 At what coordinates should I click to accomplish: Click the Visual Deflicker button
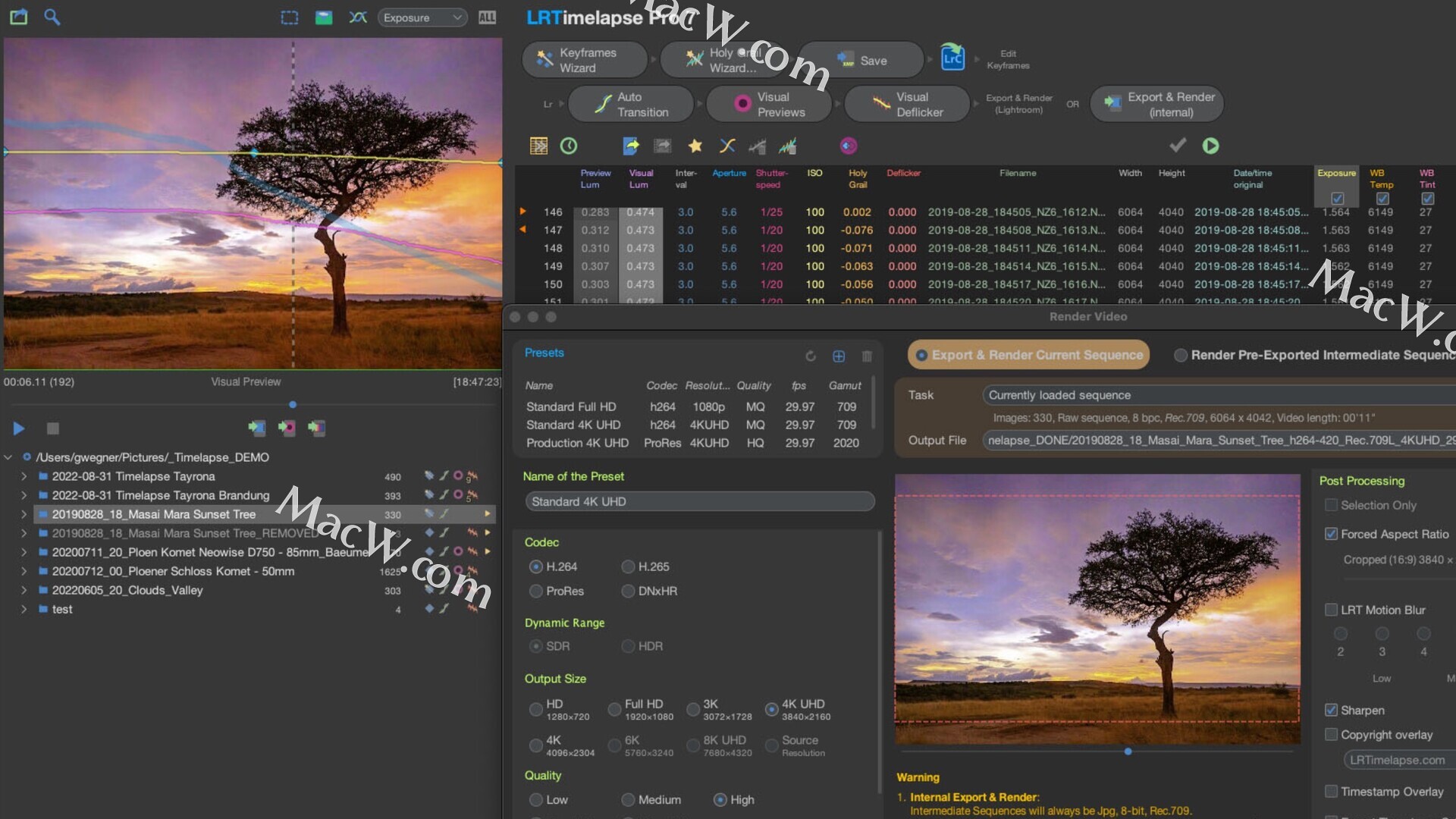tap(907, 104)
